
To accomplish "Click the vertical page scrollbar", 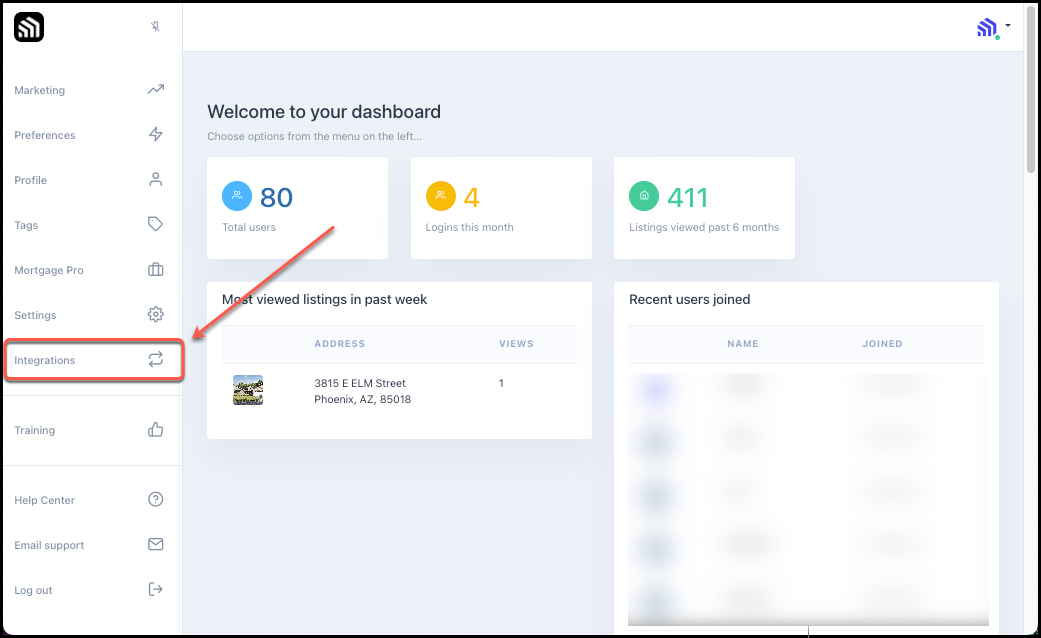I will click(x=1032, y=110).
